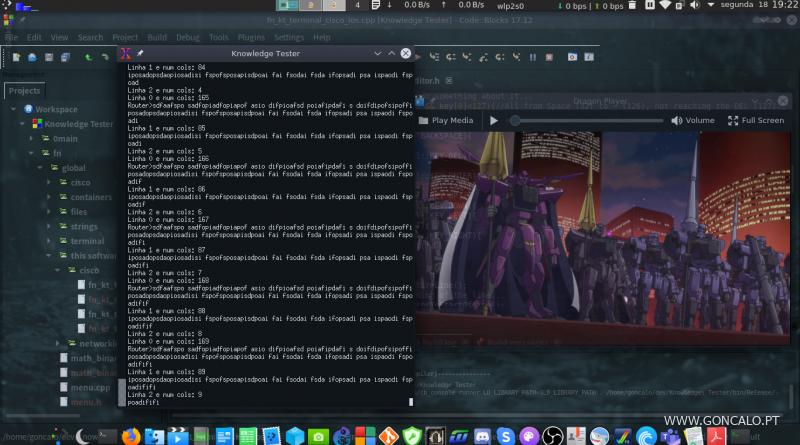This screenshot has width=800, height=445.
Task: Click the debugger Step into instruction icon
Action: (x=516, y=57)
